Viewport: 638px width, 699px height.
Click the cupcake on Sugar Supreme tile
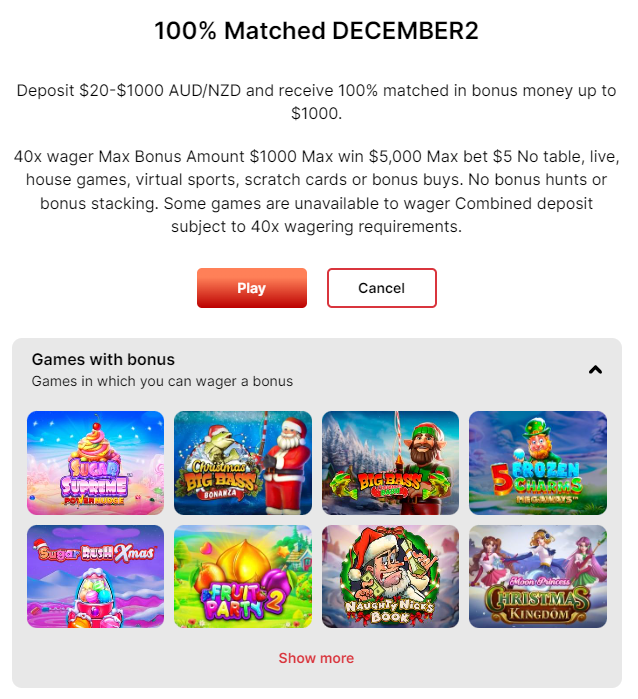(x=95, y=441)
